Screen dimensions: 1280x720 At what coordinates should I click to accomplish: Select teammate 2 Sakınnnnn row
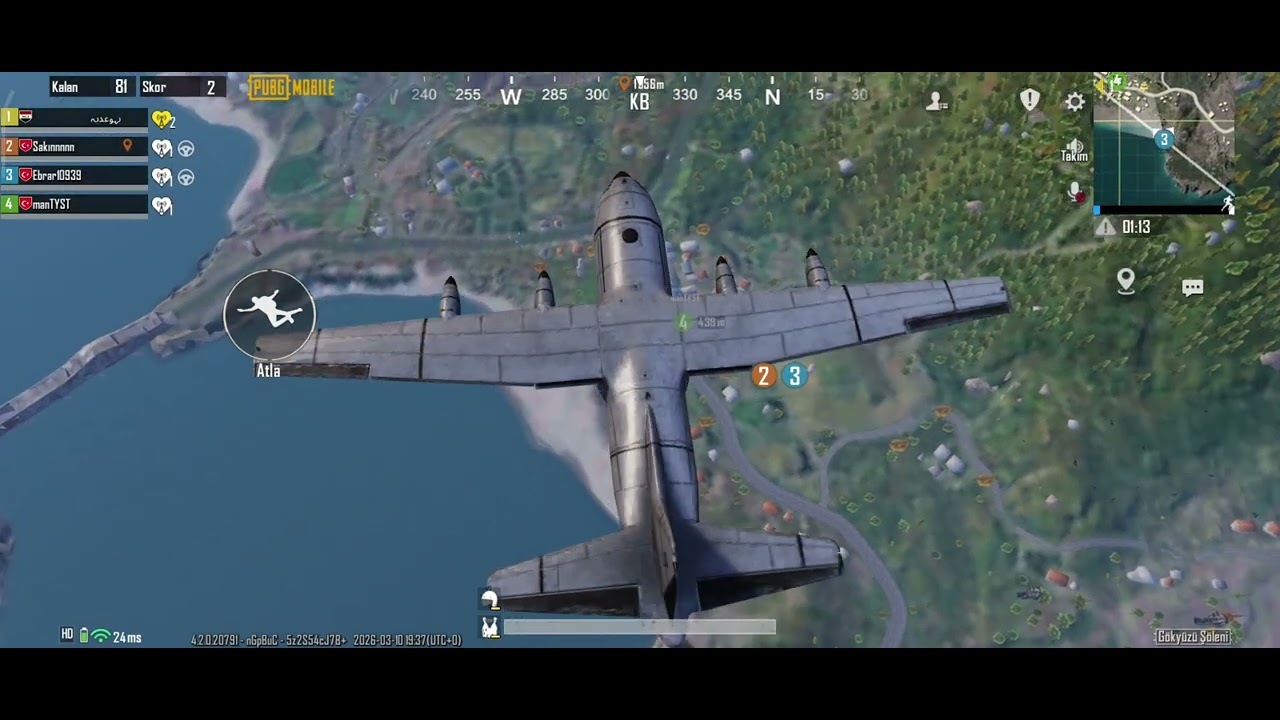click(x=74, y=147)
